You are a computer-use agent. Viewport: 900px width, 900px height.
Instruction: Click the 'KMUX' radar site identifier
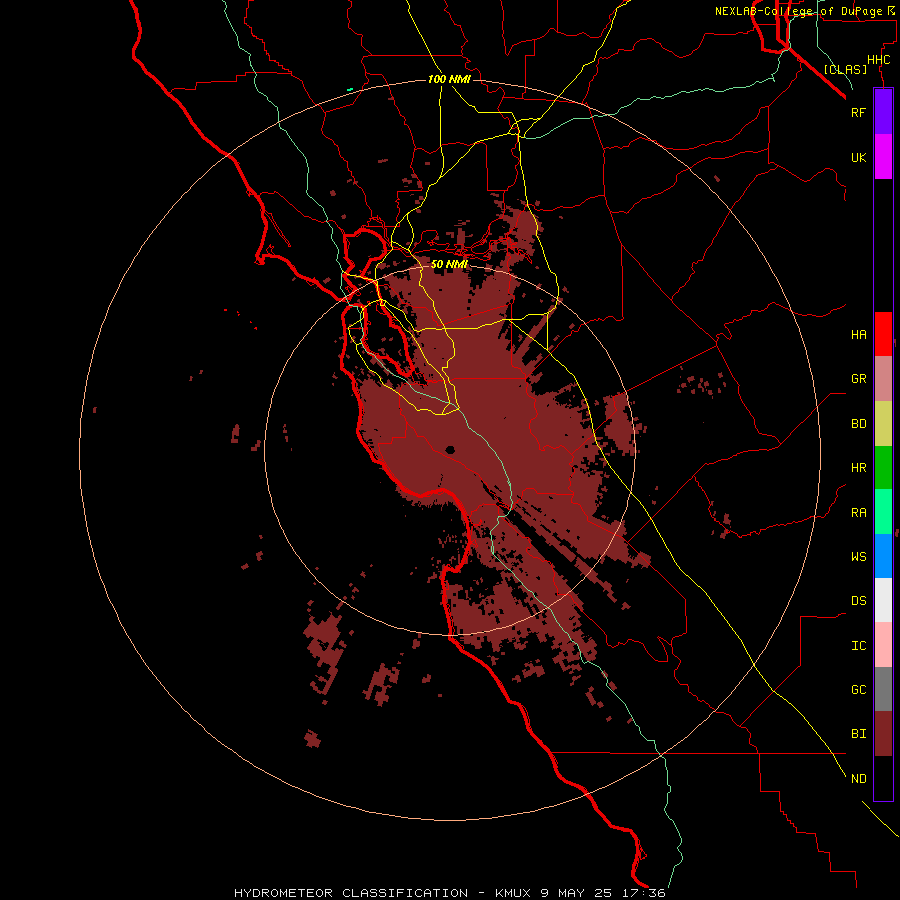(515, 893)
